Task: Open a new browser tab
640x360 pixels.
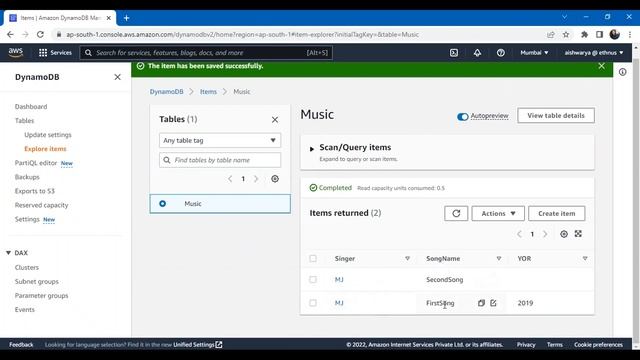Action: click(127, 18)
